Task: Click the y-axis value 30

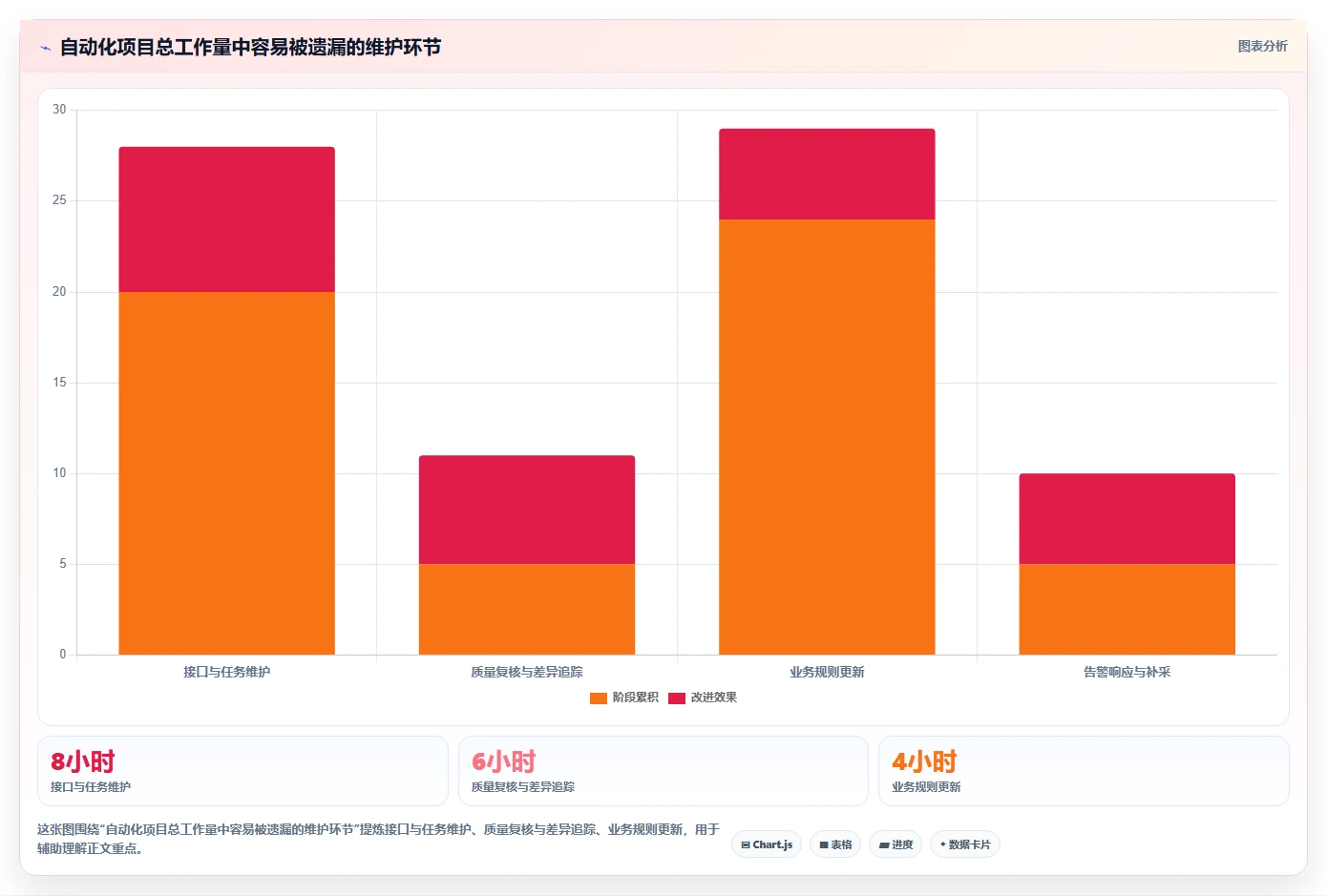Action: (x=59, y=110)
